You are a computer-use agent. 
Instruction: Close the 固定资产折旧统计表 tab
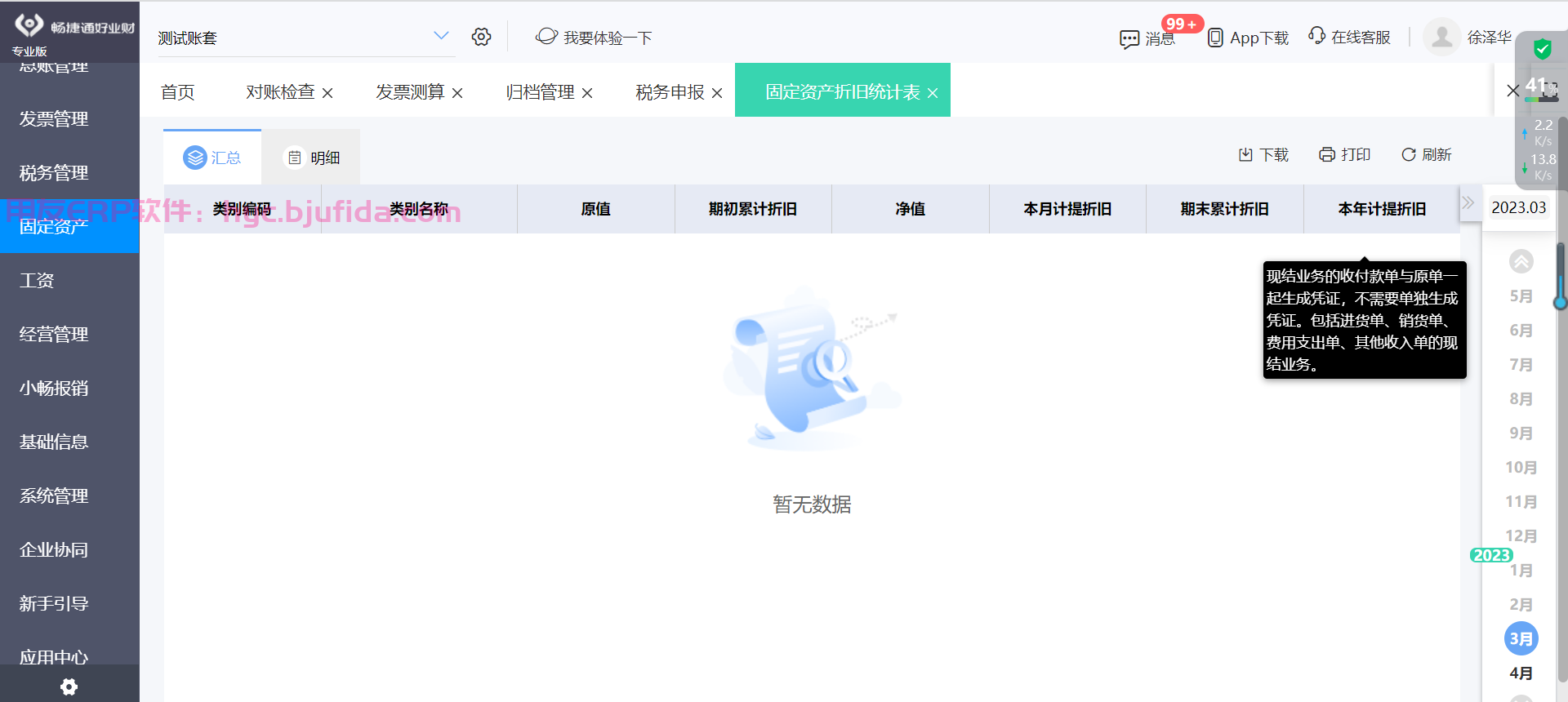933,93
